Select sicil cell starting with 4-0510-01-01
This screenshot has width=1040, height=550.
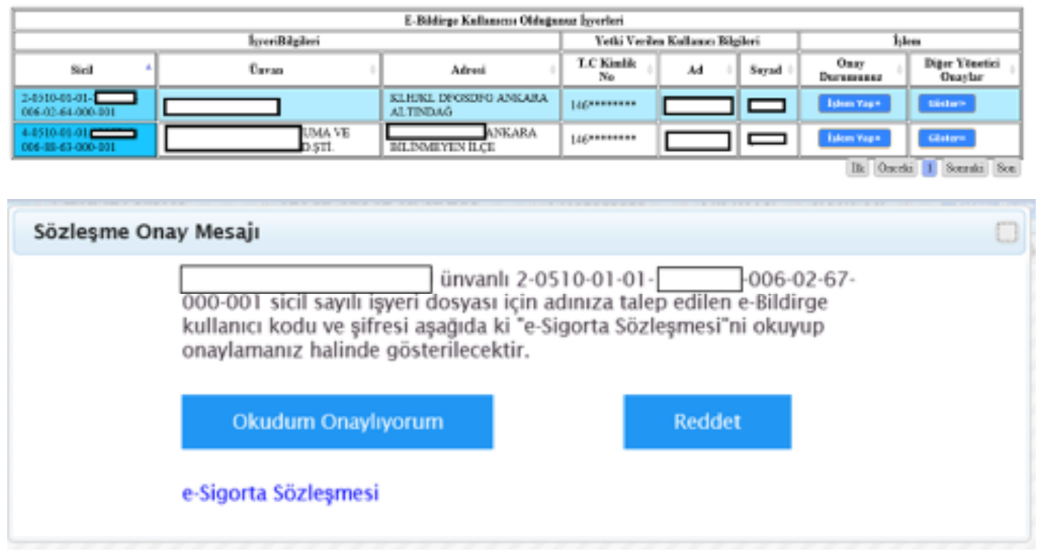click(x=84, y=139)
